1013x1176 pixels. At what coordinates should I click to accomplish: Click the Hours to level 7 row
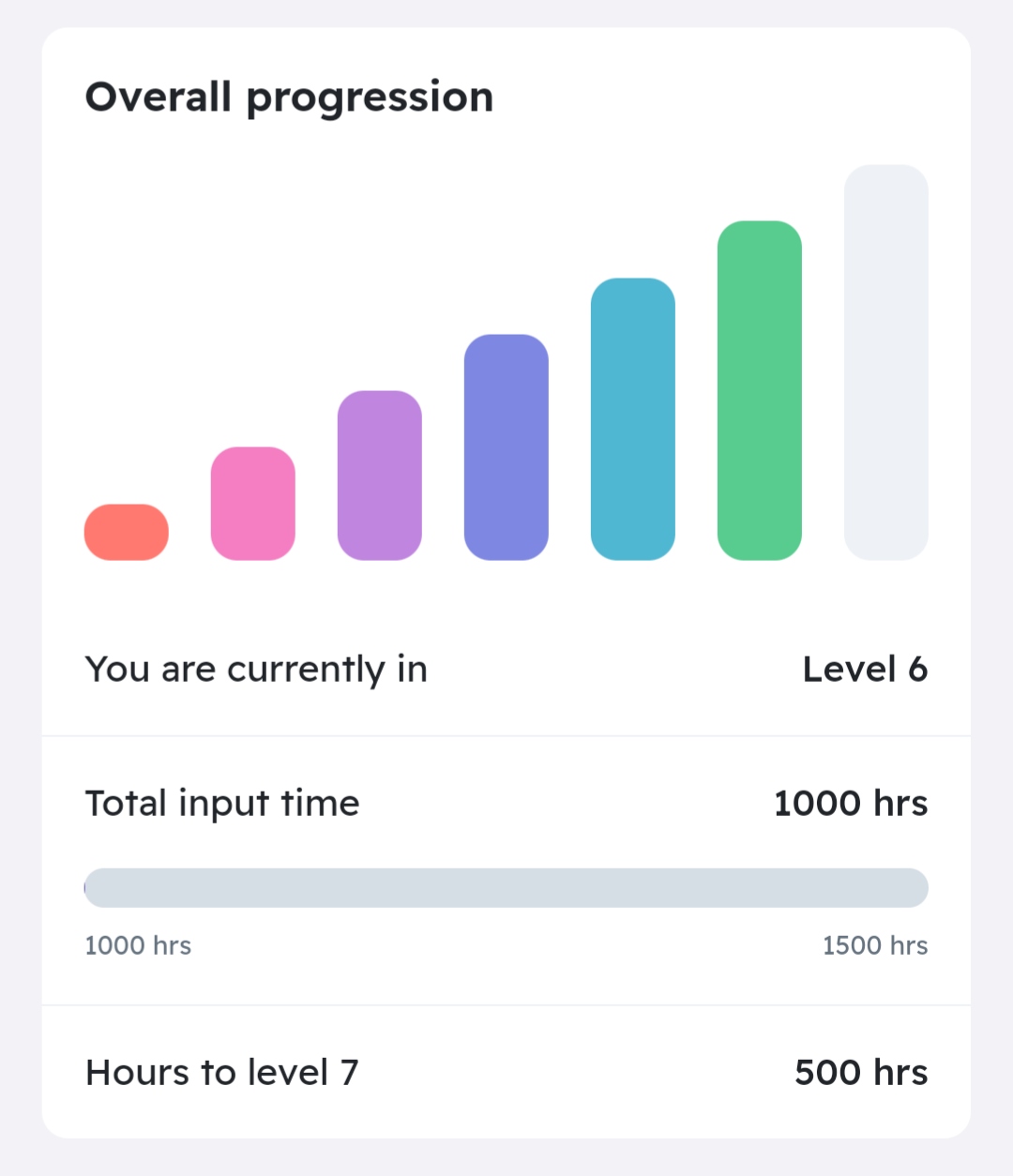point(506,1073)
